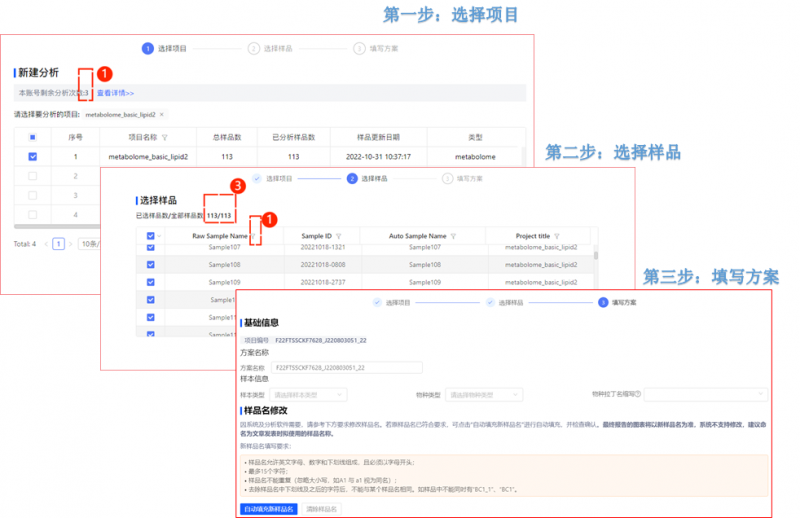Toggle select-all checkbox in project table header
Image resolution: width=800 pixels, height=518 pixels.
pyautogui.click(x=33, y=137)
